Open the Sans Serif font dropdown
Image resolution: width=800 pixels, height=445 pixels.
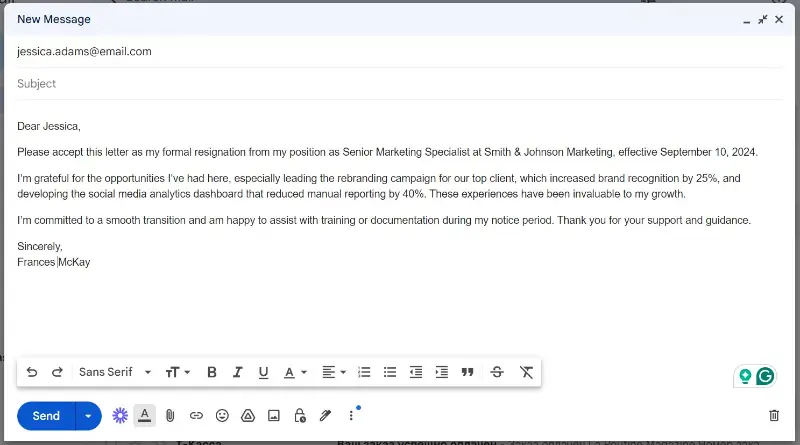click(115, 372)
